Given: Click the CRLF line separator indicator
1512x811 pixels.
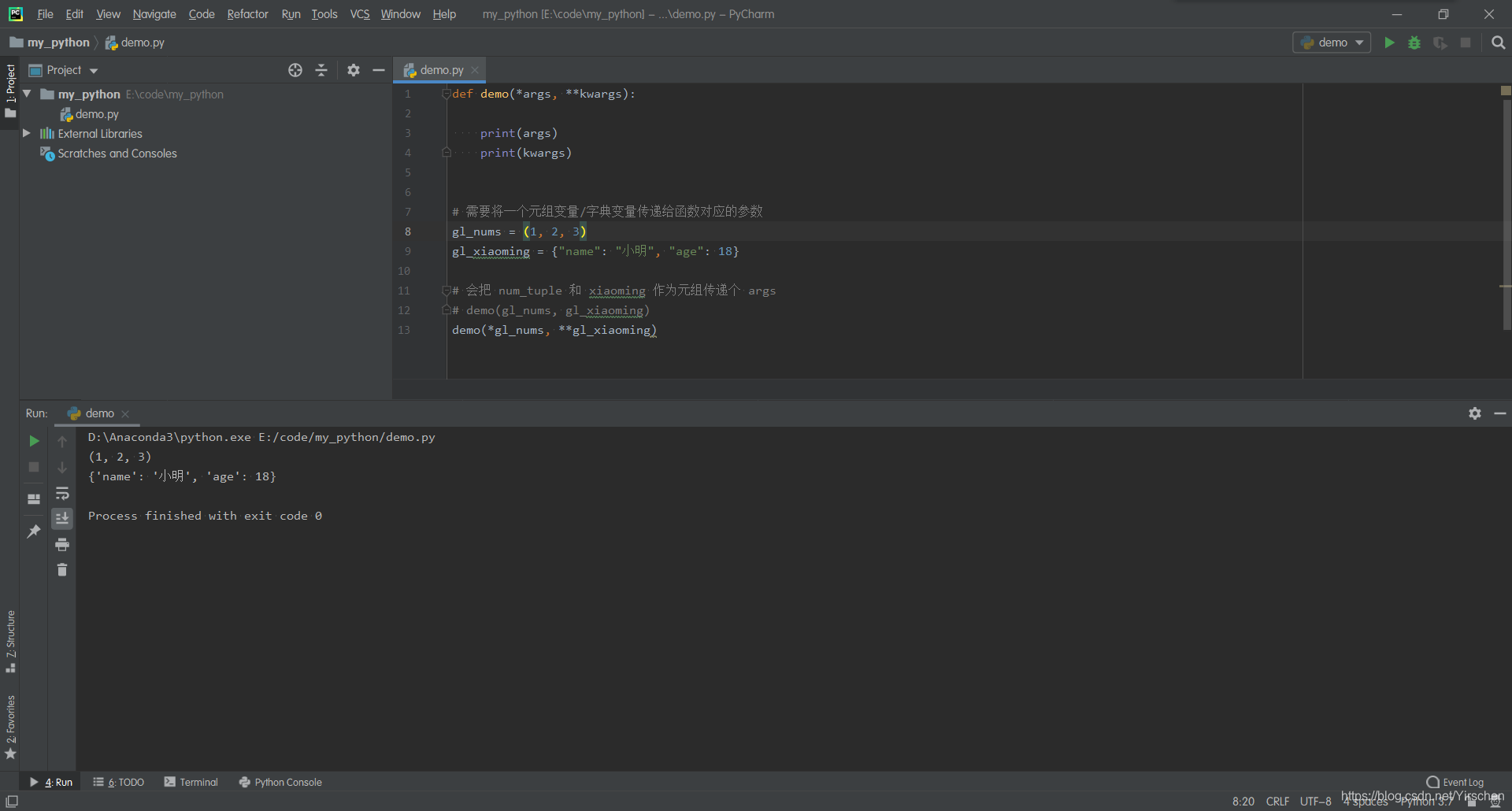Looking at the screenshot, I should coord(1277,801).
